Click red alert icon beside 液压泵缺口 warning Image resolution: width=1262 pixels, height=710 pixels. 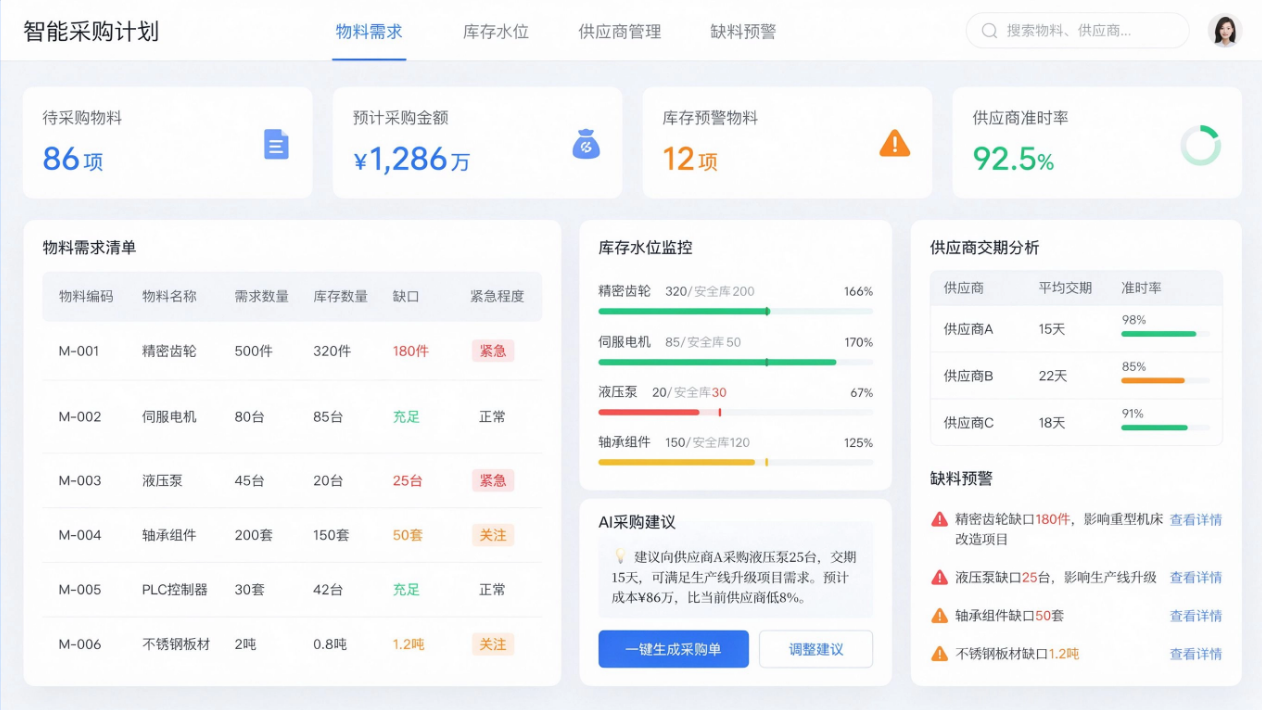[x=939, y=577]
